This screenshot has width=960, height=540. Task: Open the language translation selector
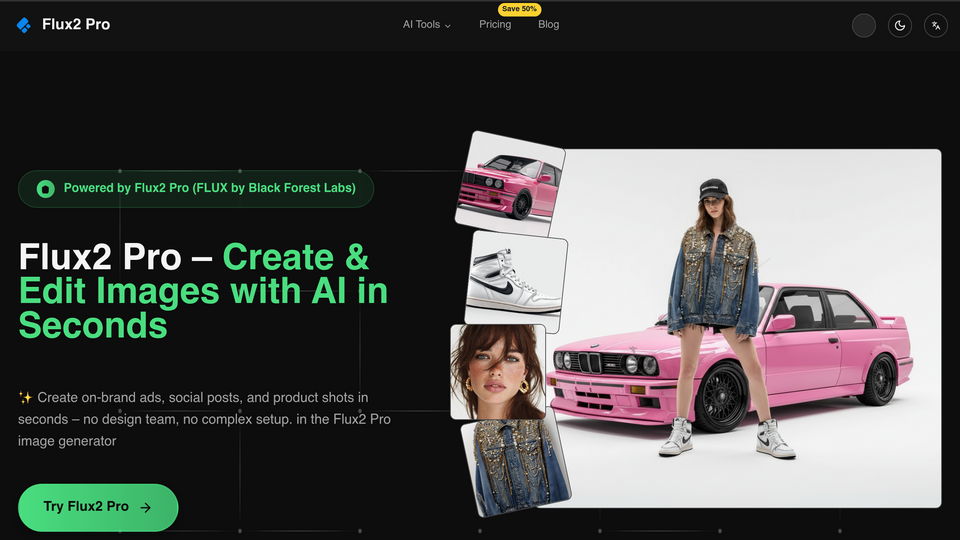pos(936,26)
